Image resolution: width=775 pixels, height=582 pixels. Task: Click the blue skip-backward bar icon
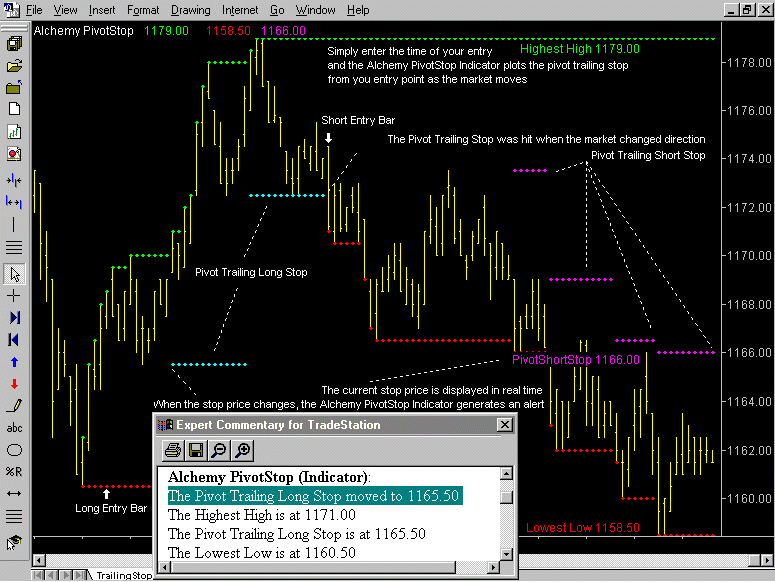click(14, 340)
